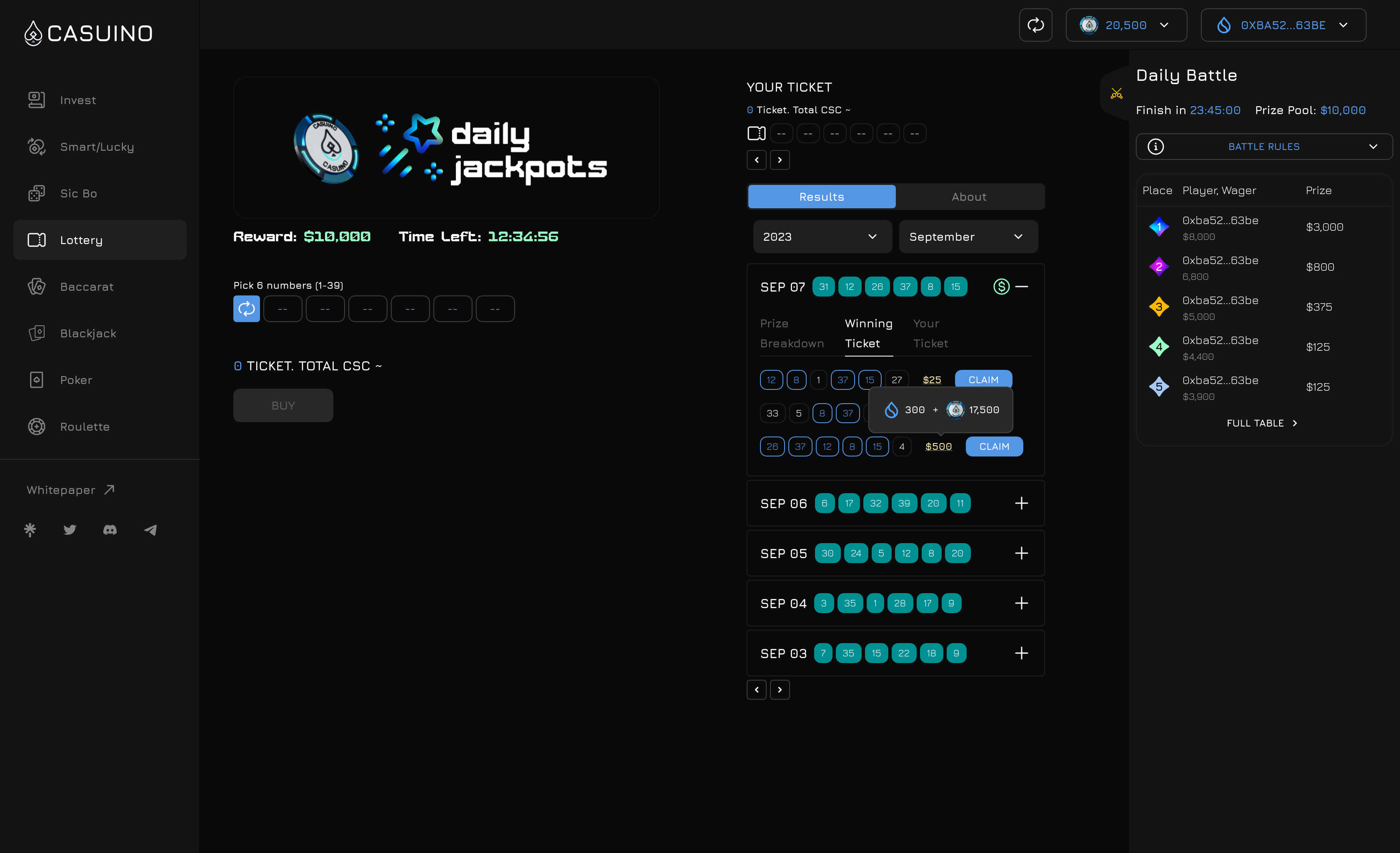Switch to the About tab

[x=969, y=197]
